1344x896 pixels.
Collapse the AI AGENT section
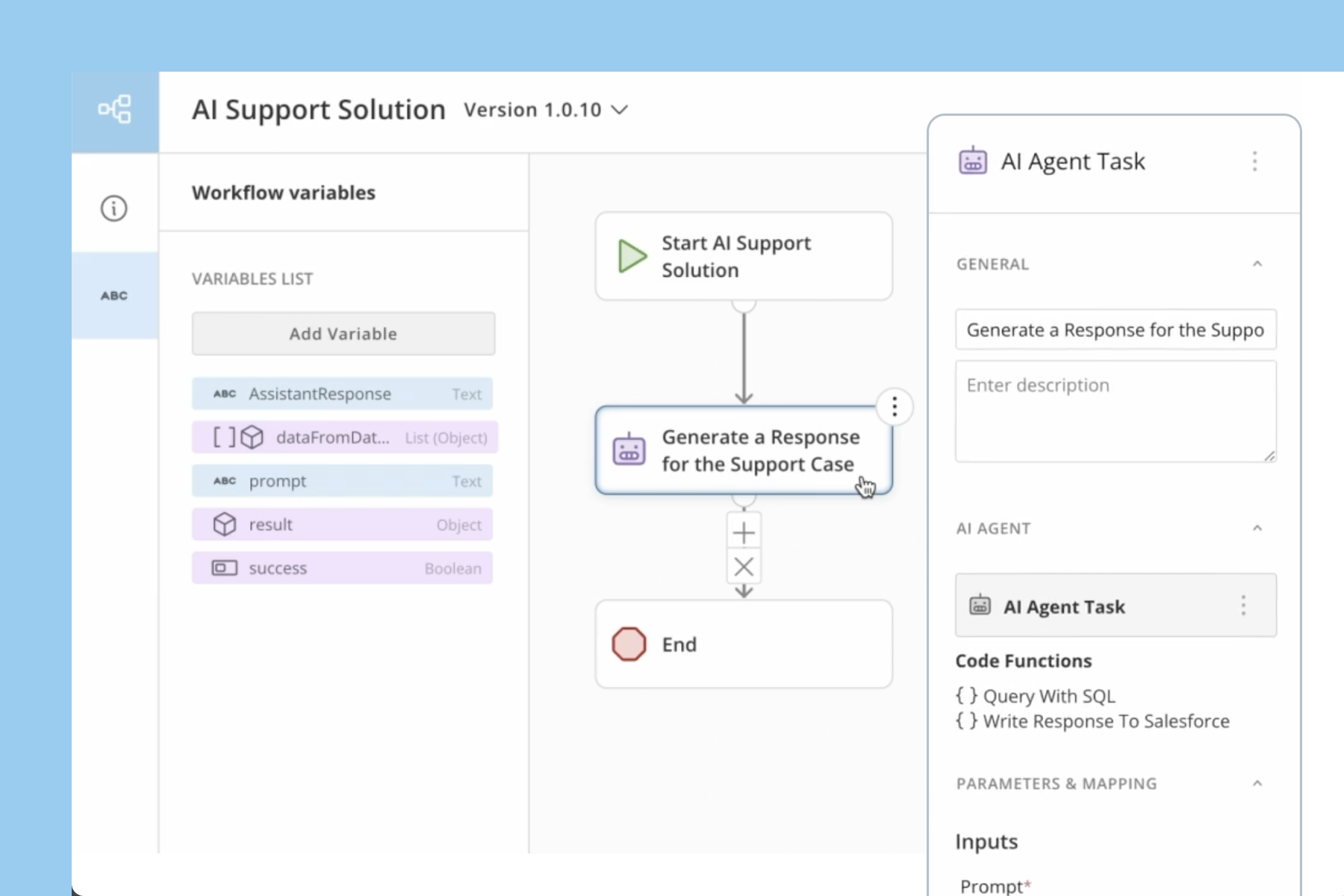click(1257, 528)
